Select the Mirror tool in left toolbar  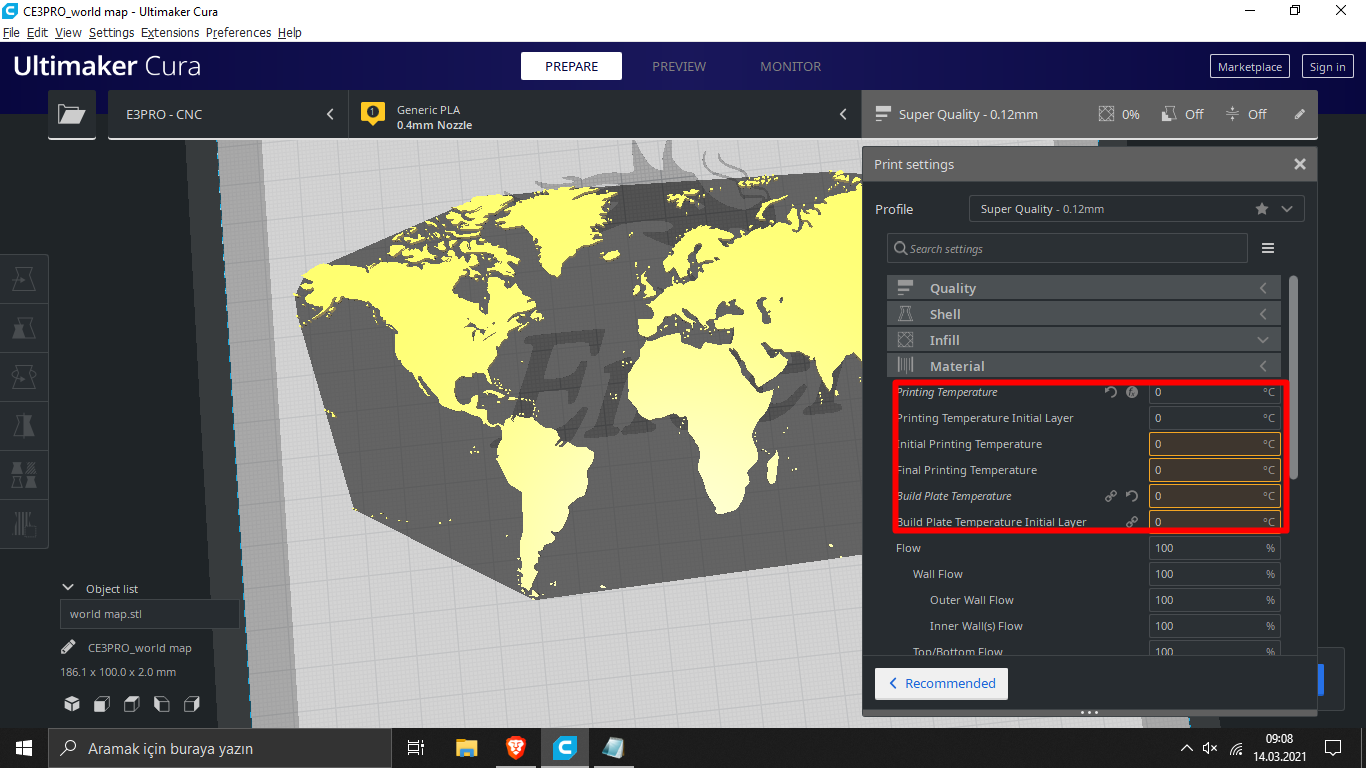[24, 425]
